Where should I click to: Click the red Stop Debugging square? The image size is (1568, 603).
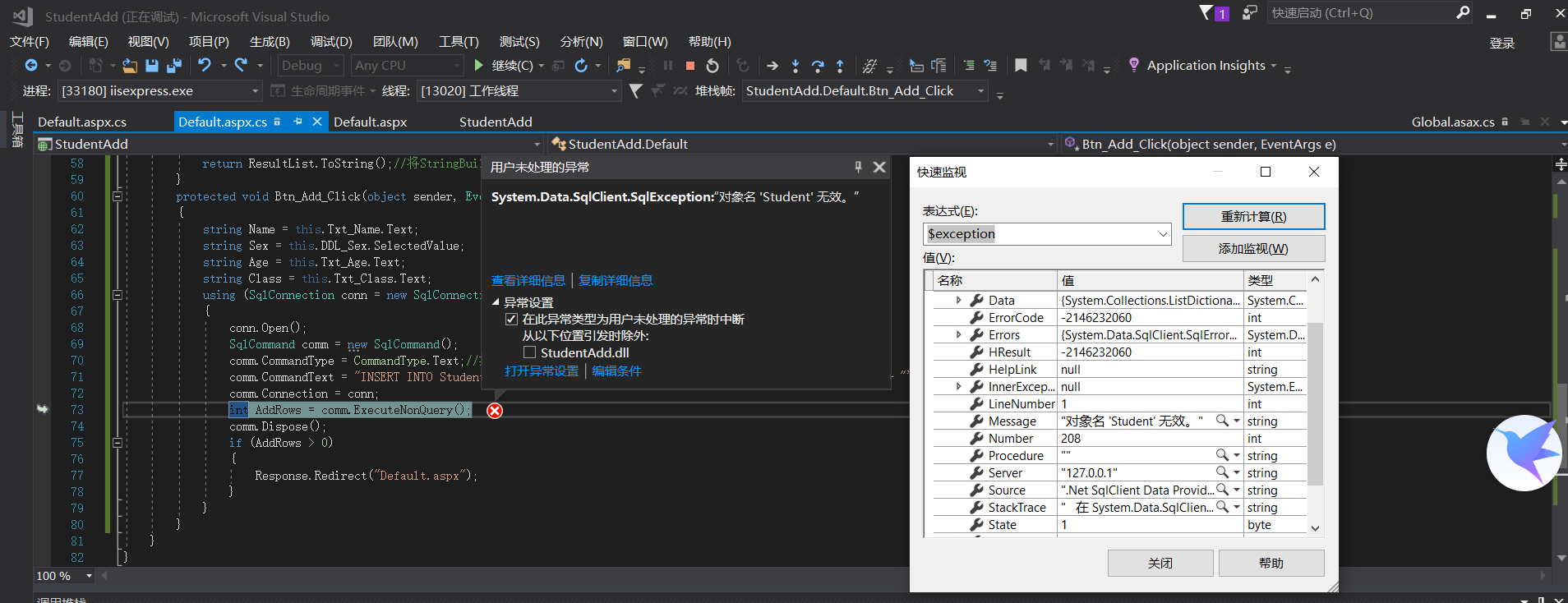click(x=690, y=66)
